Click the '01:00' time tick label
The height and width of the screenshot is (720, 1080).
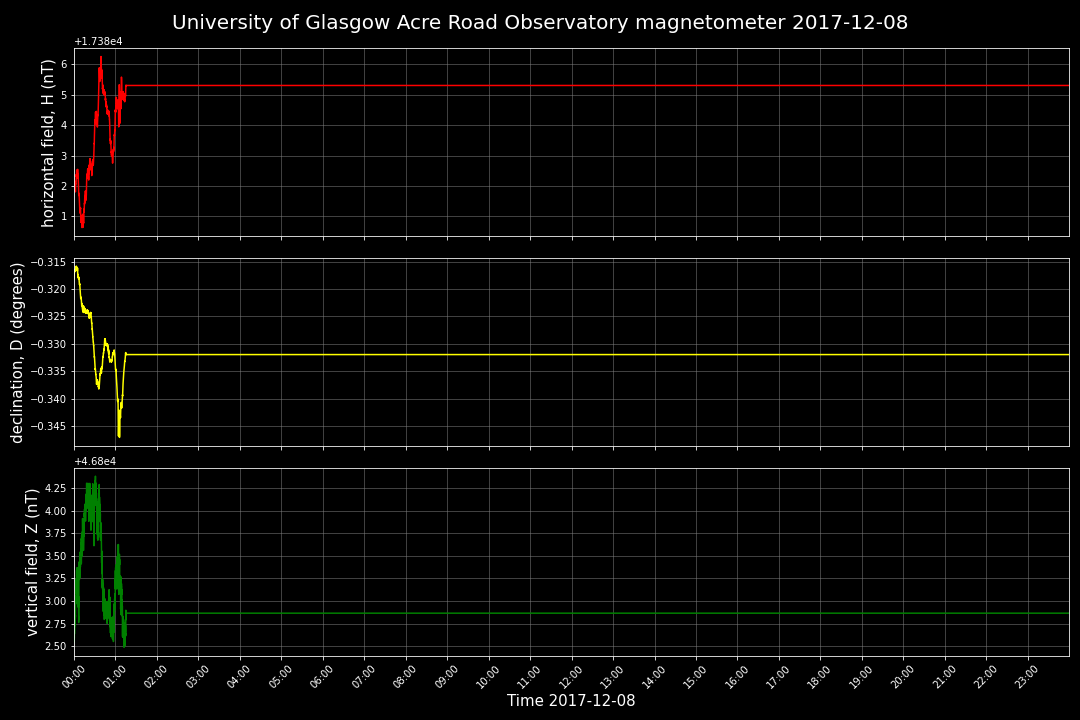click(x=114, y=678)
